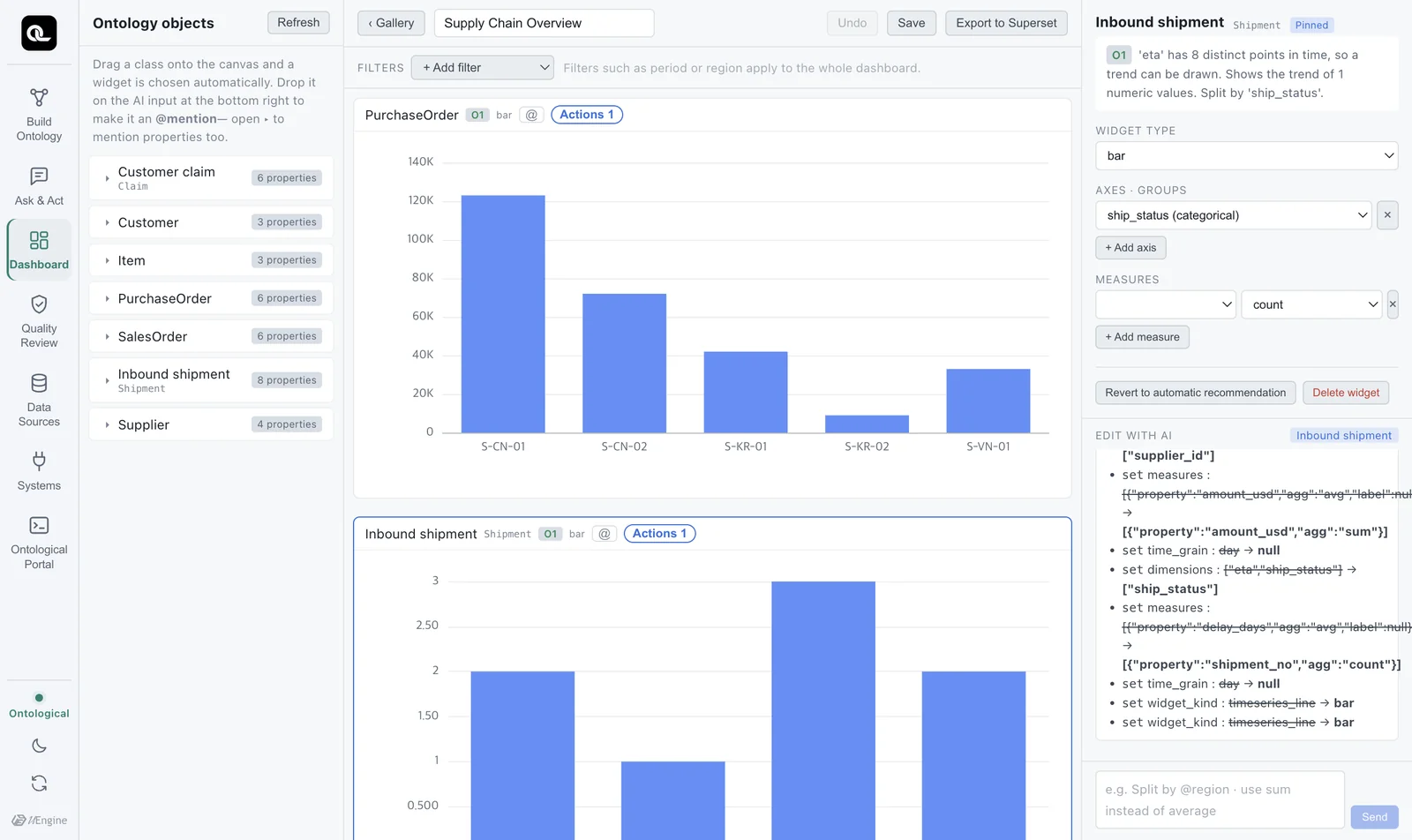This screenshot has height=840, width=1412.
Task: Click the Save button
Action: [912, 23]
